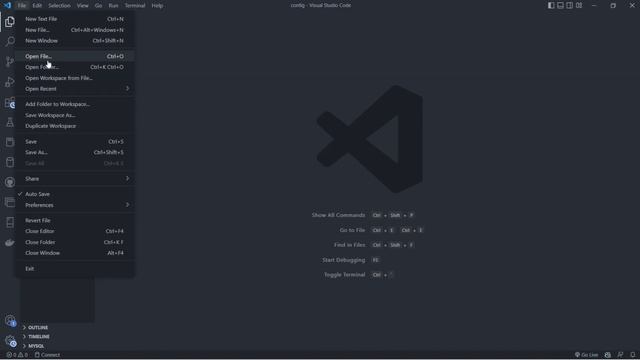Open the Help menu
The image size is (640, 360).
[157, 5]
